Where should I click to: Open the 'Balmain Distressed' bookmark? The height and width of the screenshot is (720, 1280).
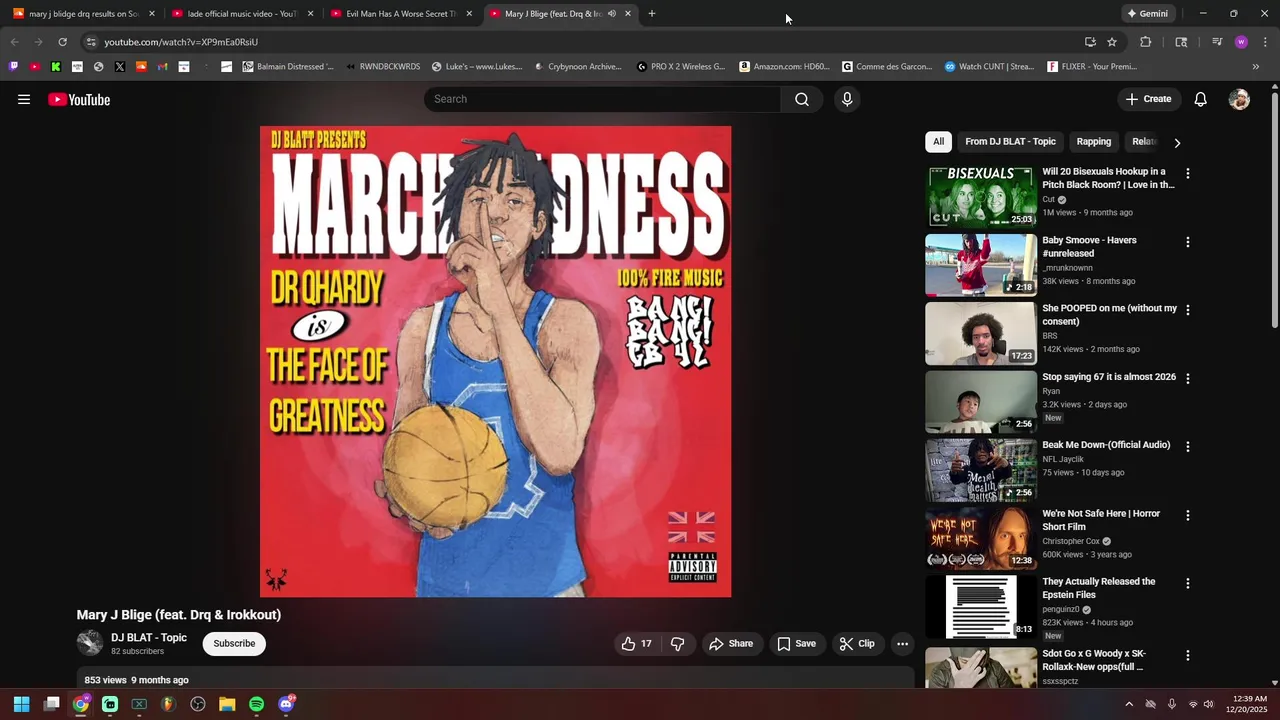pos(288,67)
